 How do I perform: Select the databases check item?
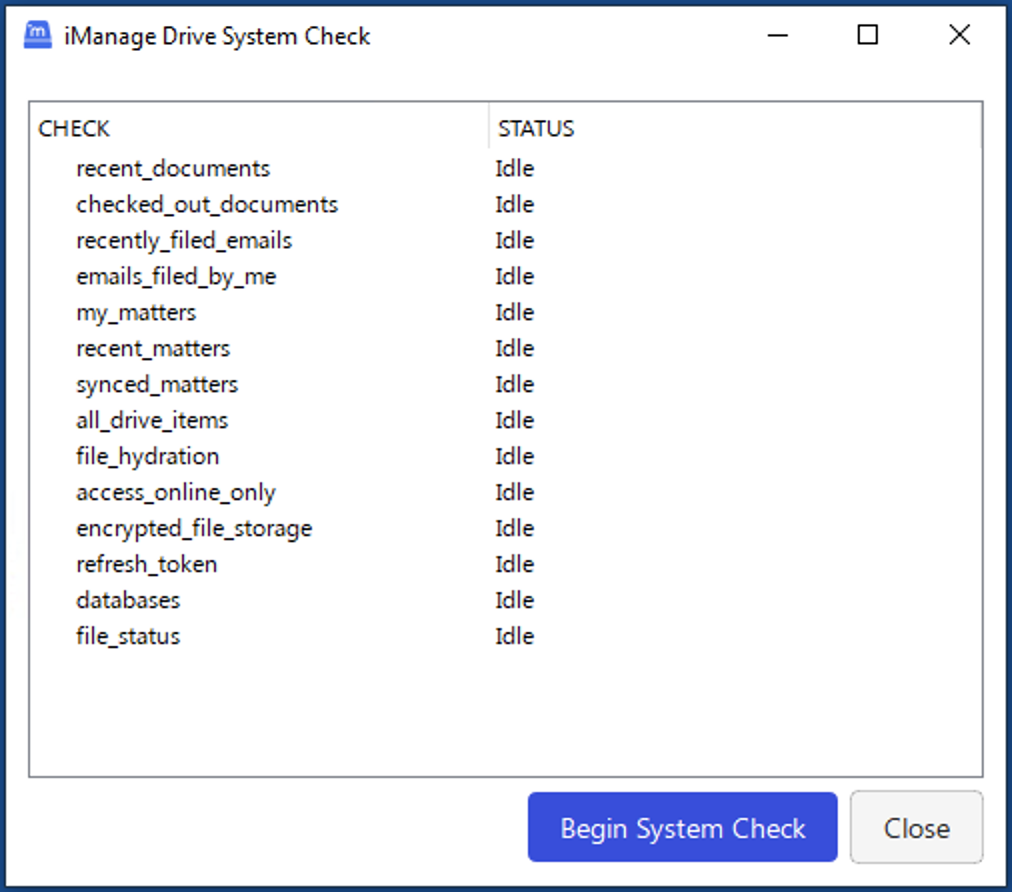click(128, 600)
